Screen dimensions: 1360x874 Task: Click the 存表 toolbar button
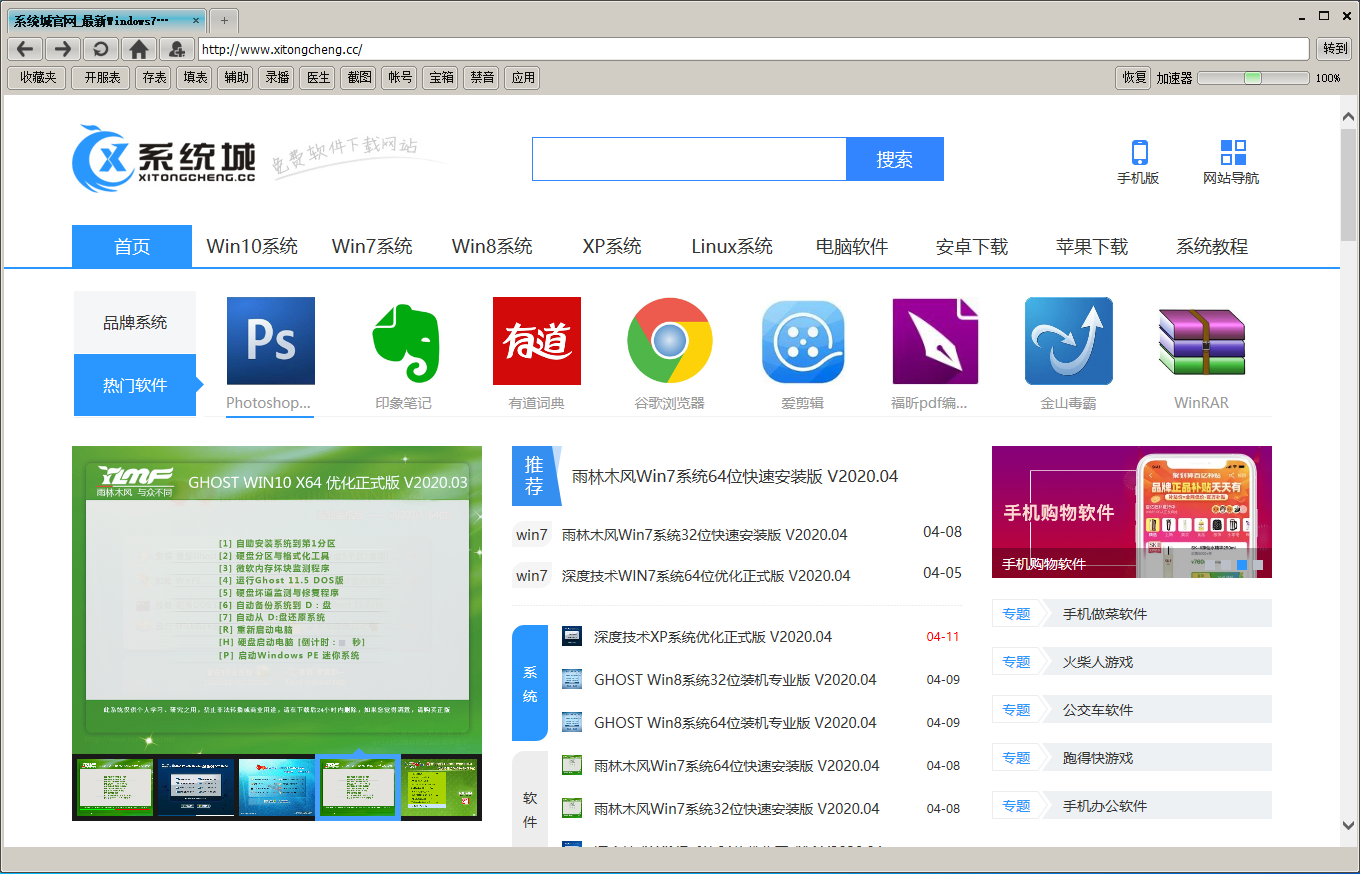(x=154, y=77)
